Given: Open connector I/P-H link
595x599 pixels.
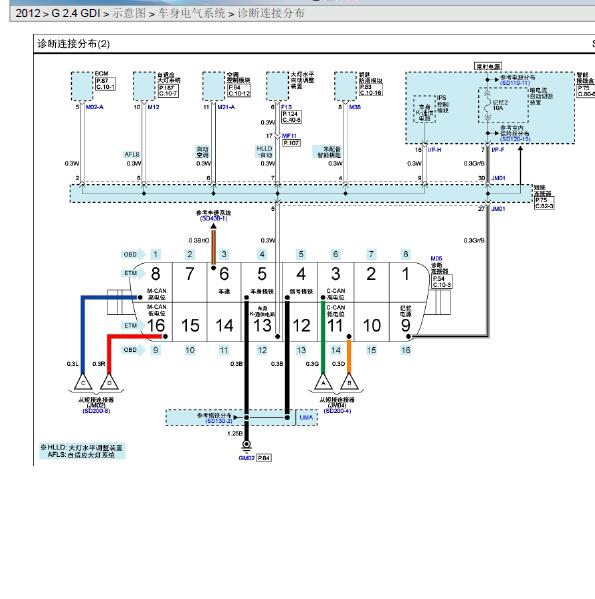Looking at the screenshot, I should click(x=434, y=150).
